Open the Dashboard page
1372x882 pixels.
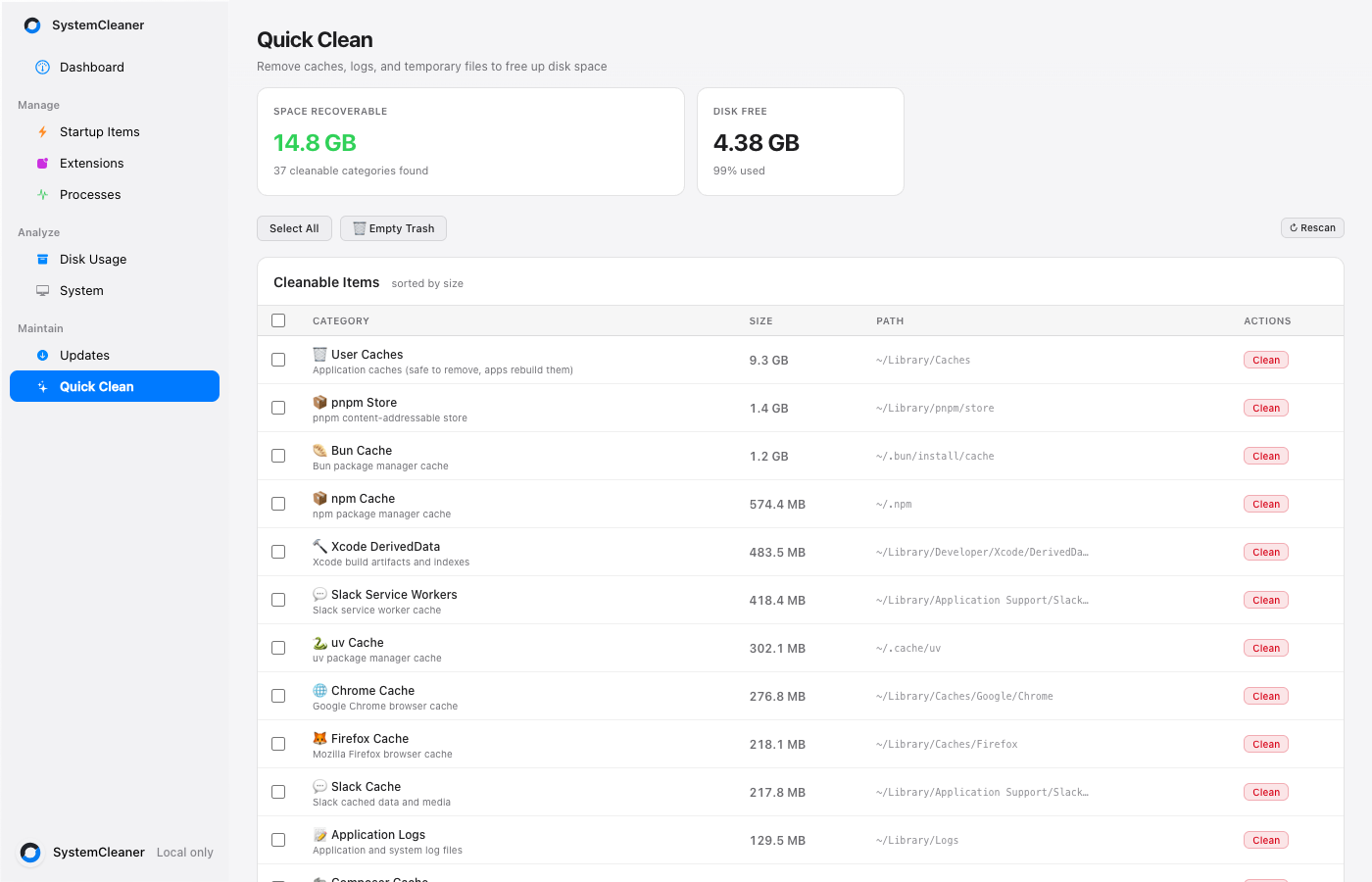115,68
